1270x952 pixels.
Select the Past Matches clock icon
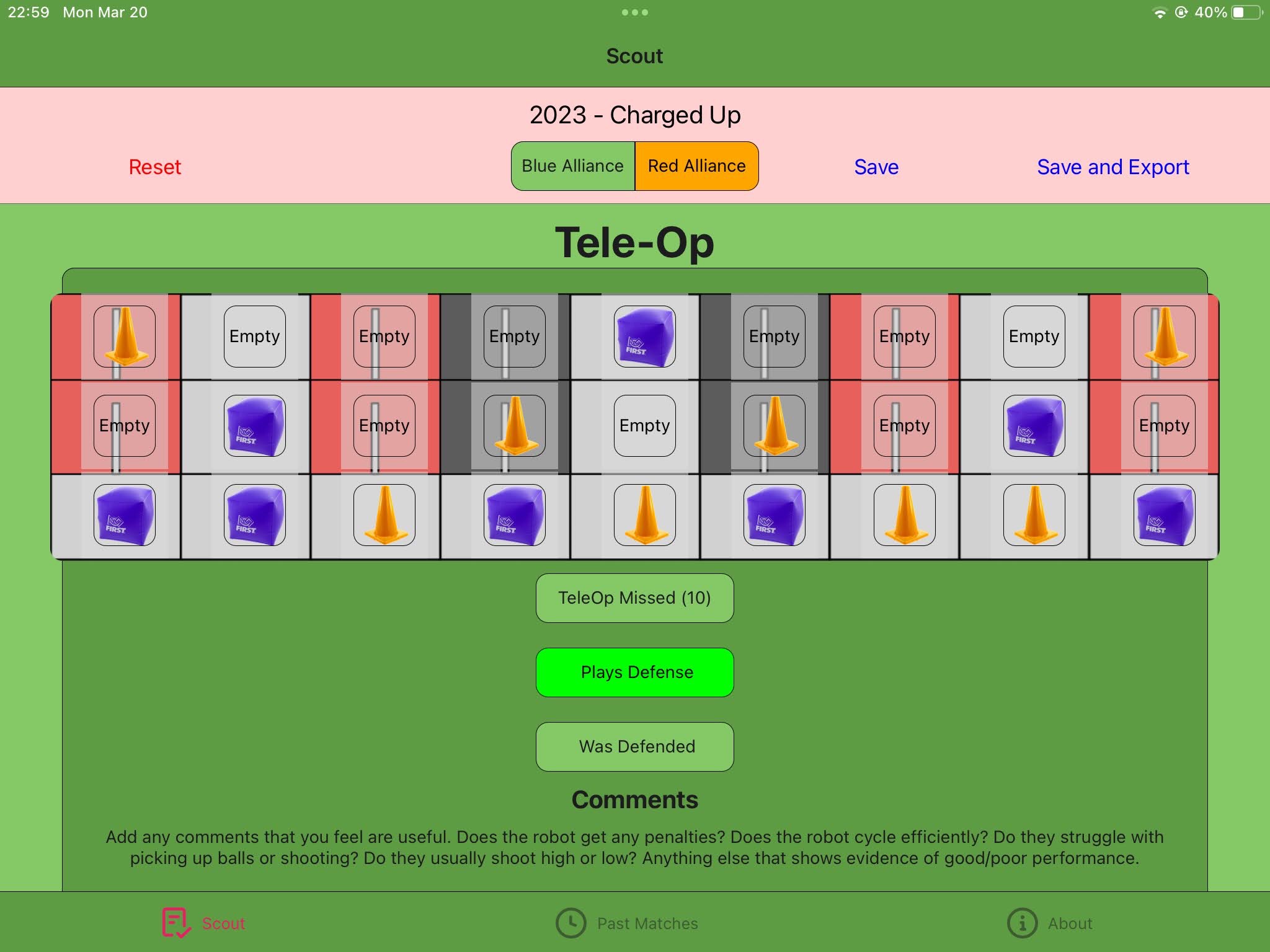coord(570,922)
